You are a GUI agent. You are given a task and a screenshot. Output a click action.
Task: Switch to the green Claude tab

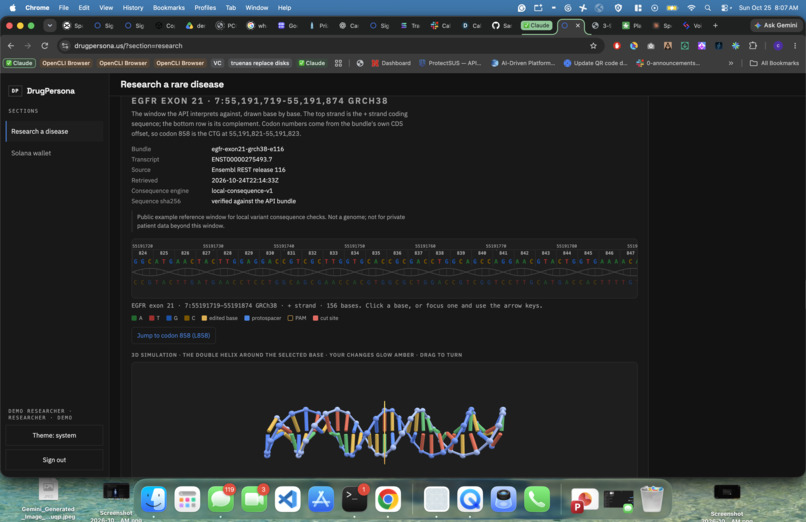536,25
